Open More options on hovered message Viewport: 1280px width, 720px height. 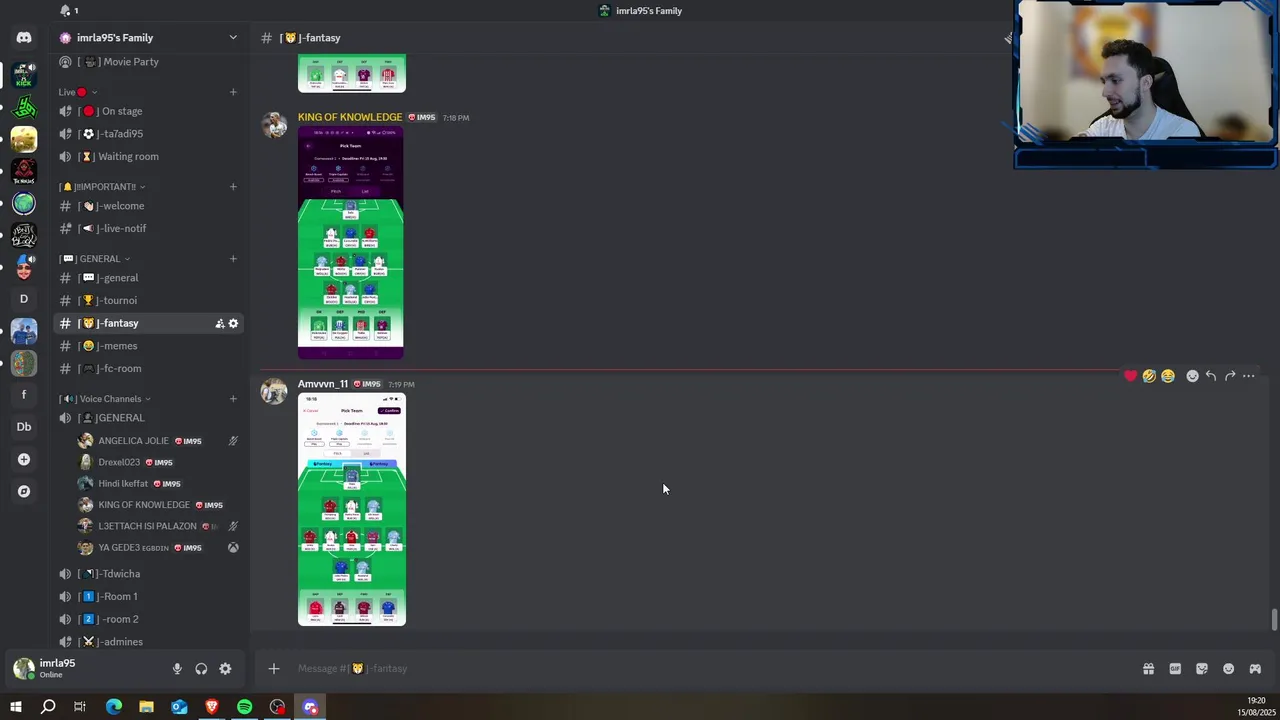click(1249, 376)
